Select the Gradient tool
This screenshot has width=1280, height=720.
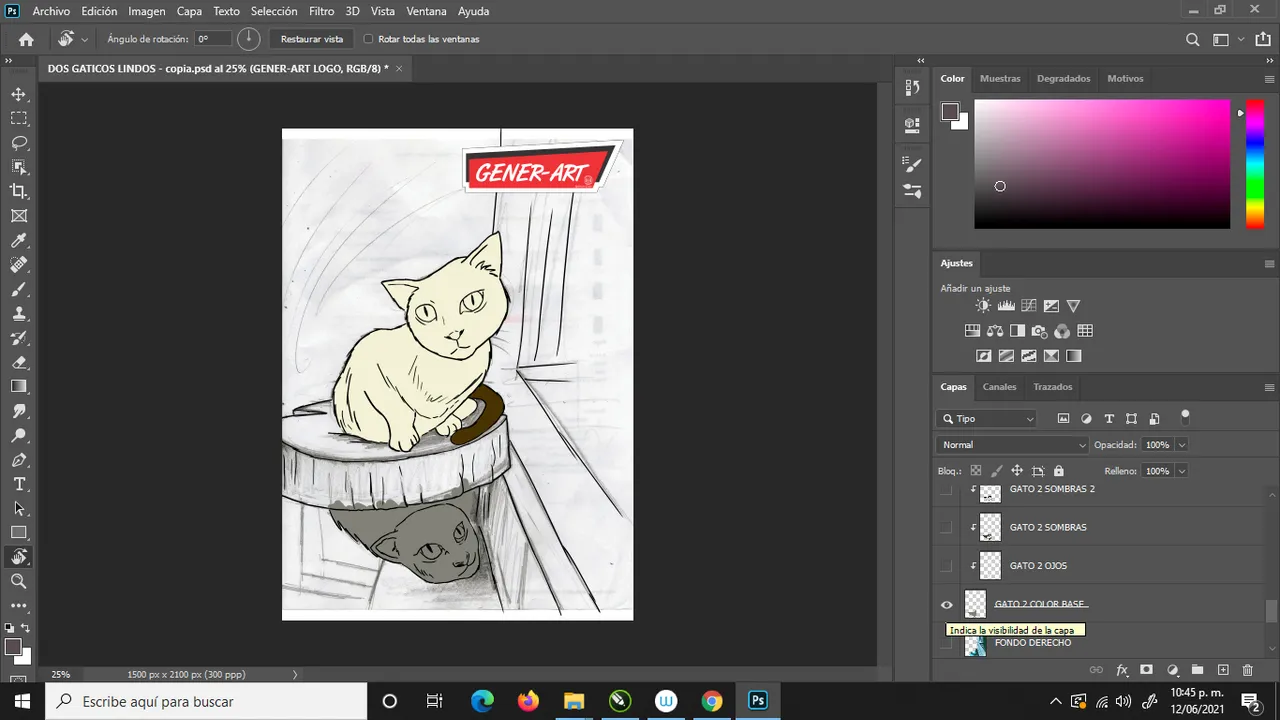coord(18,386)
